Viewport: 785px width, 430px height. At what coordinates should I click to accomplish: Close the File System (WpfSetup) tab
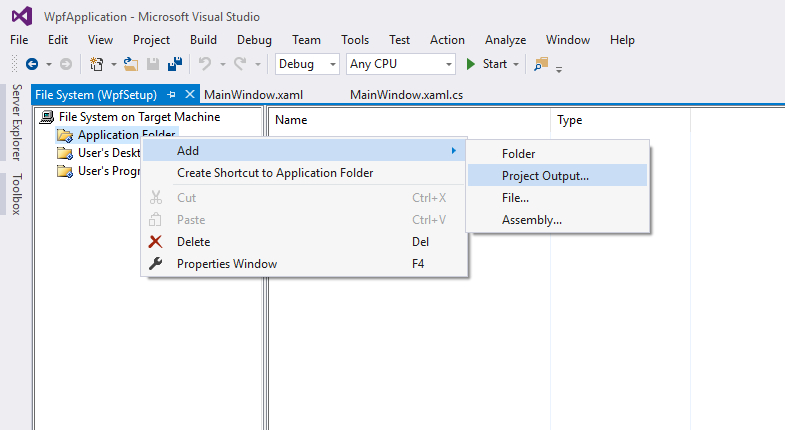[x=190, y=95]
